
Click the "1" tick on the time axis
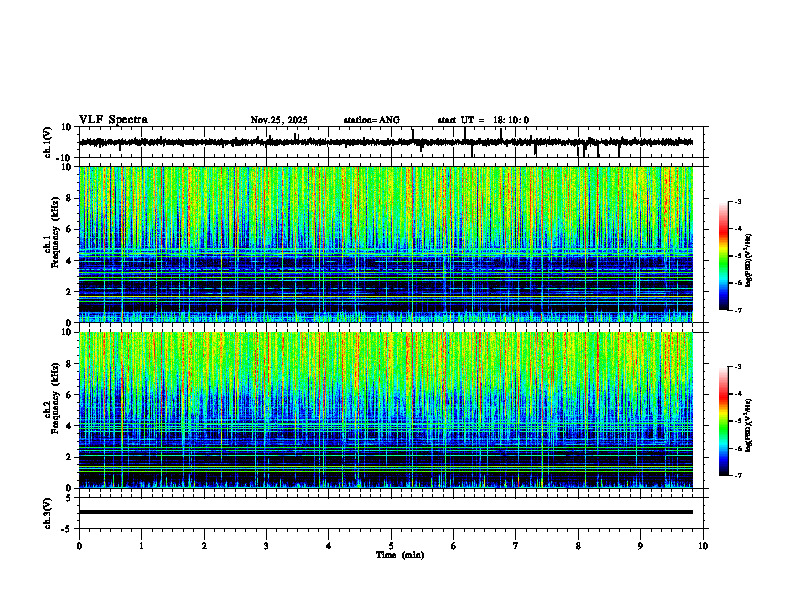click(141, 546)
